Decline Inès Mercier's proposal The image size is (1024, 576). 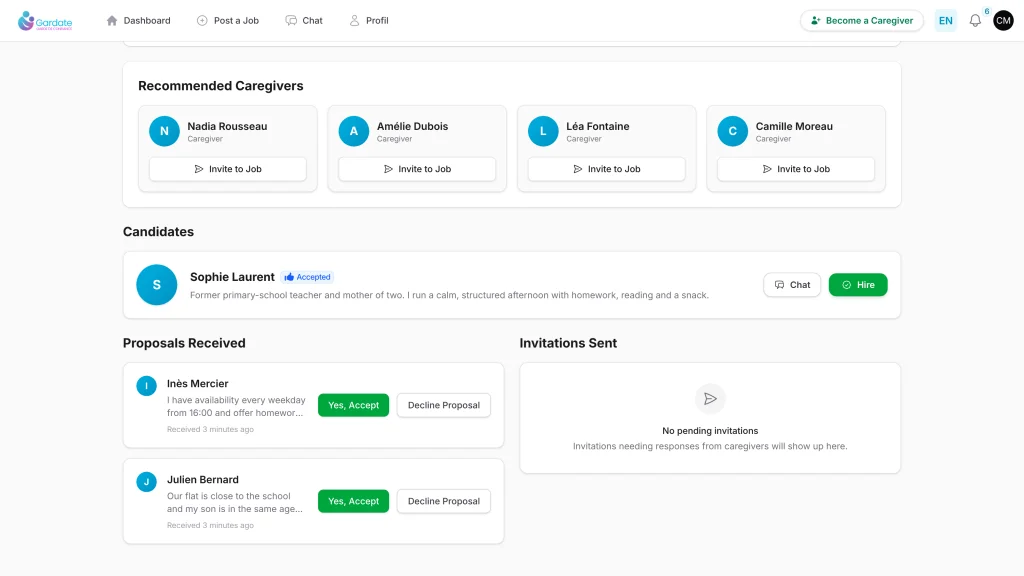[x=444, y=406]
